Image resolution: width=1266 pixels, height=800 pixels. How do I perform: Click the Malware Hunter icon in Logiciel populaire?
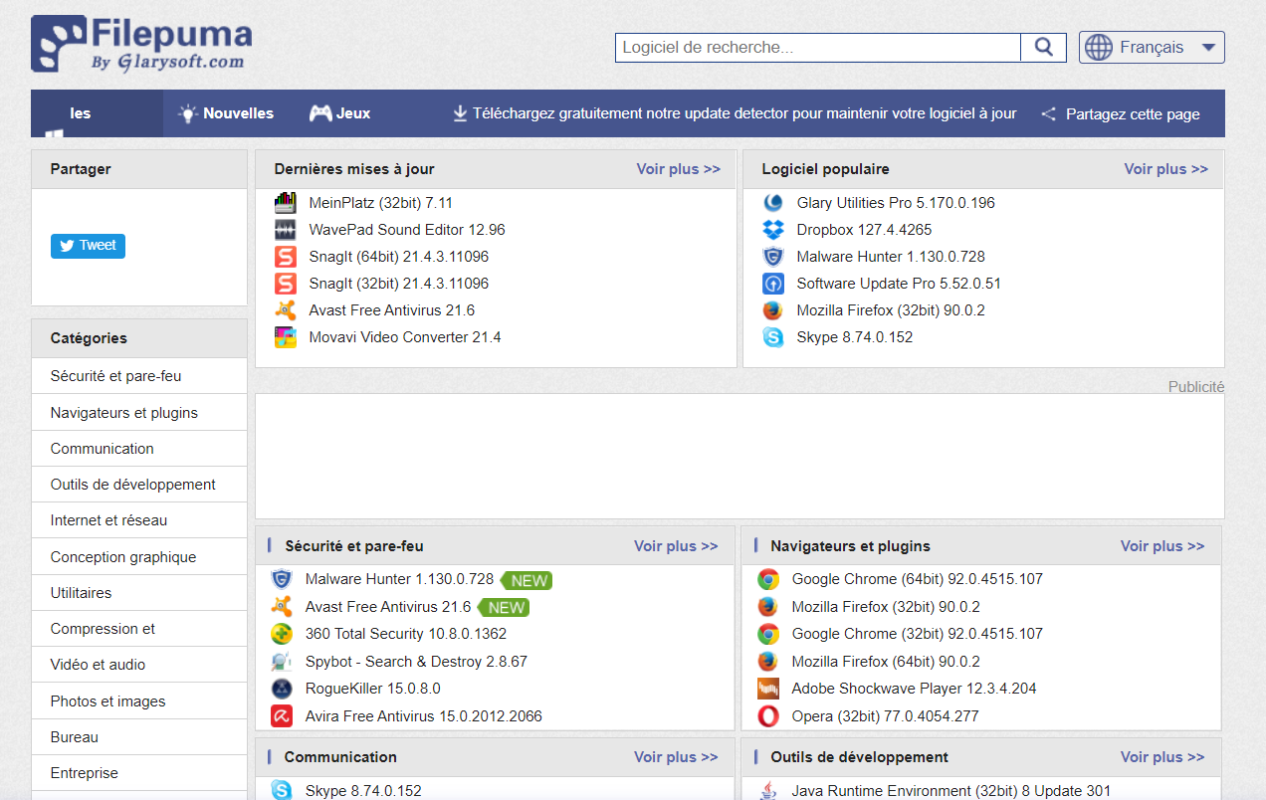[773, 257]
